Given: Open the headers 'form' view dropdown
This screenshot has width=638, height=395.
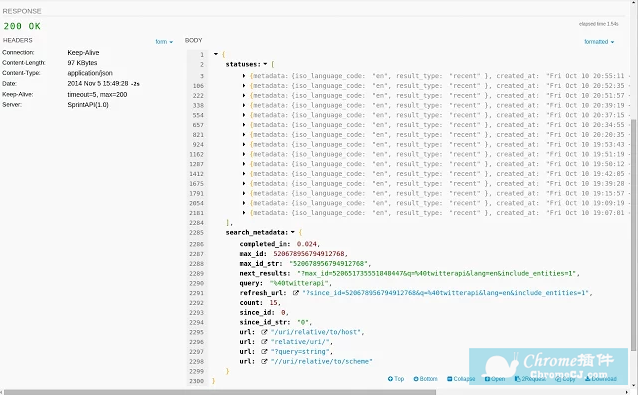Looking at the screenshot, I should coord(164,41).
